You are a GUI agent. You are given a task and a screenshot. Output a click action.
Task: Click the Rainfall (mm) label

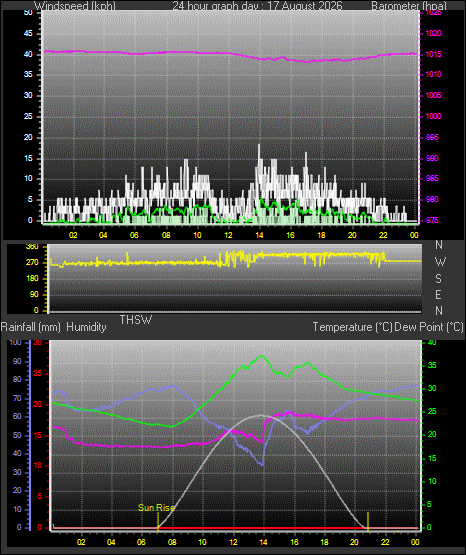point(30,327)
